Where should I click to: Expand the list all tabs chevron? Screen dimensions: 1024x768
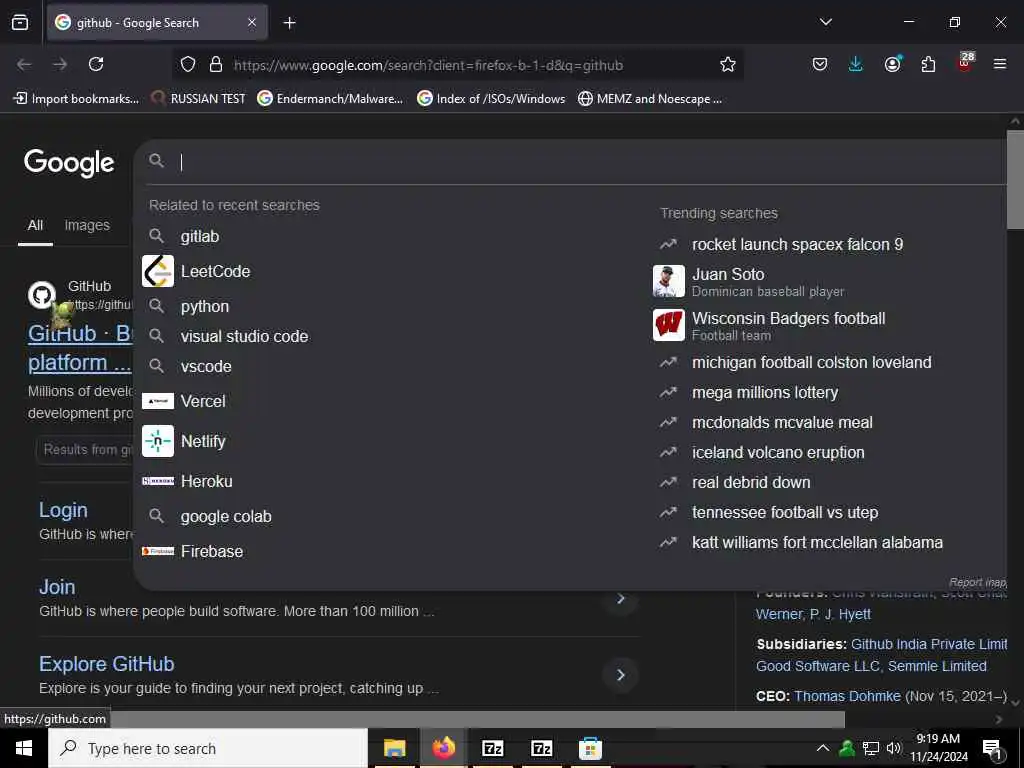825,22
